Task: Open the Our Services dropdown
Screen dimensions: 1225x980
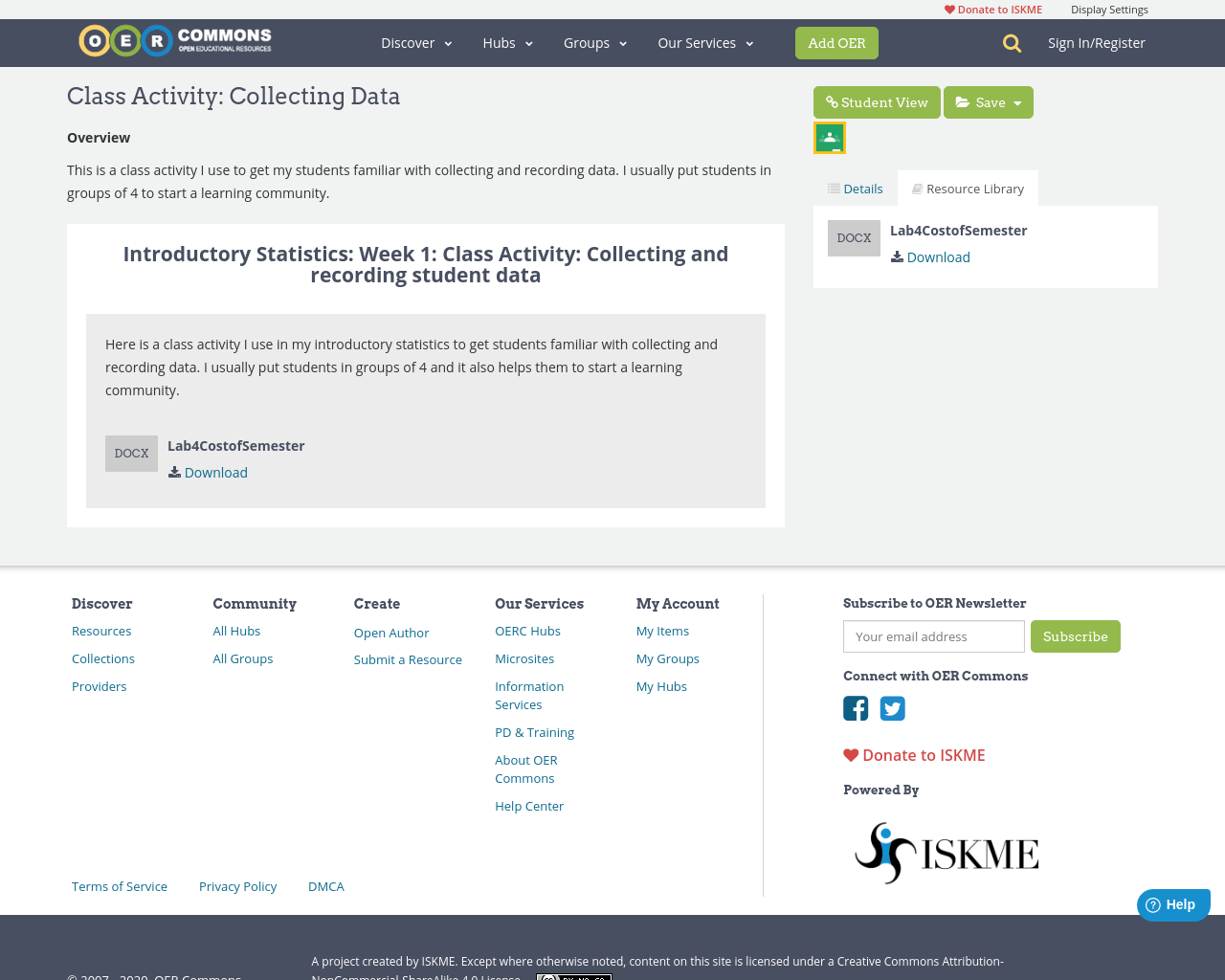Action: click(704, 42)
